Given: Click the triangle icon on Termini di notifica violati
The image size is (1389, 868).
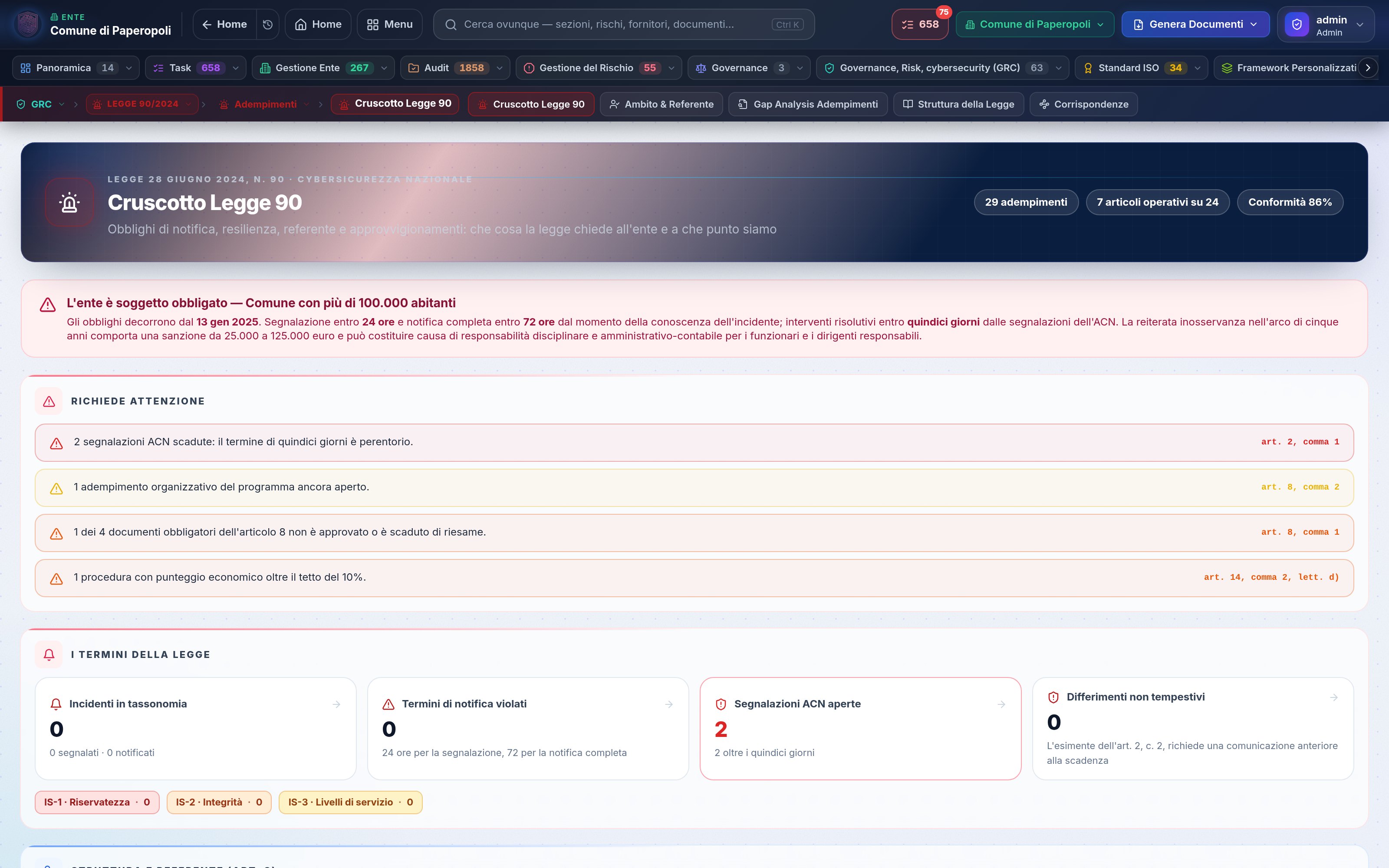Looking at the screenshot, I should (x=388, y=704).
